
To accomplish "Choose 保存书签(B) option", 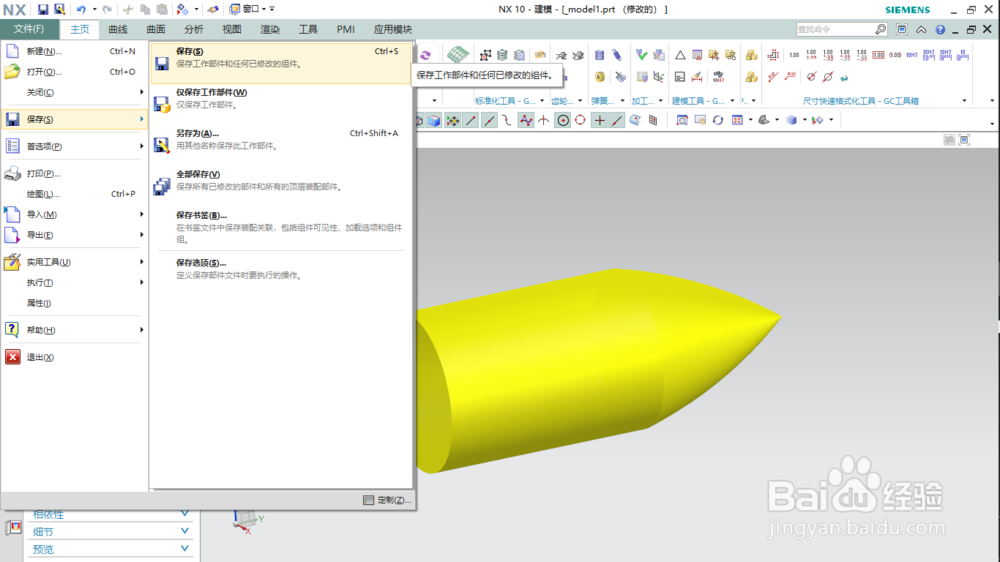I will (x=281, y=226).
